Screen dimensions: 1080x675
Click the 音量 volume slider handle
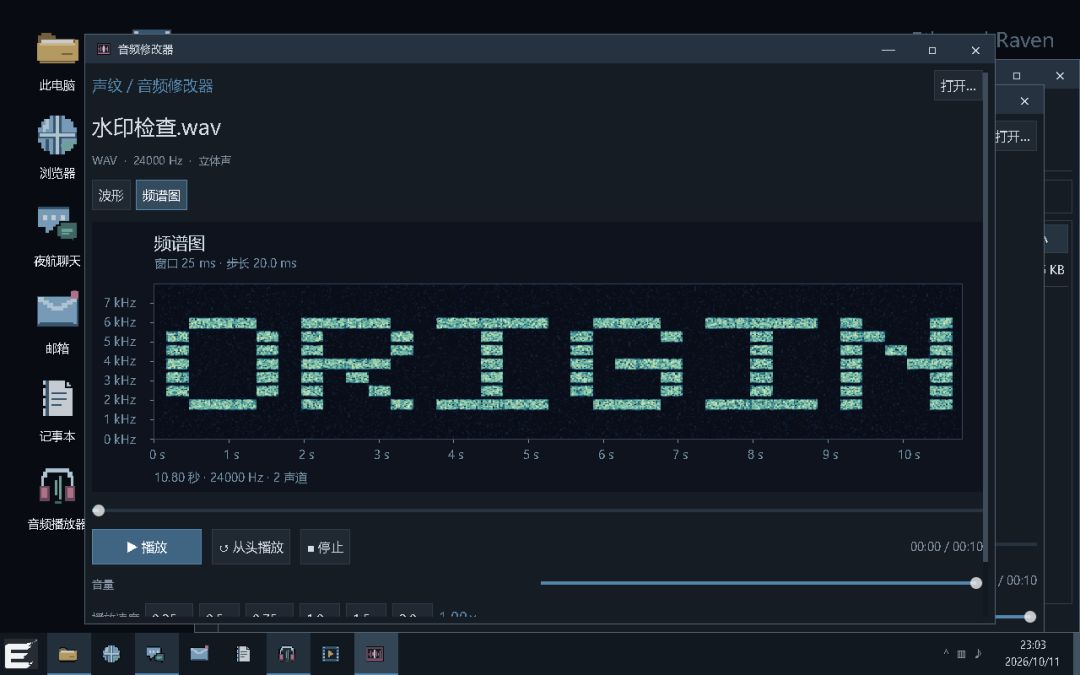[976, 583]
